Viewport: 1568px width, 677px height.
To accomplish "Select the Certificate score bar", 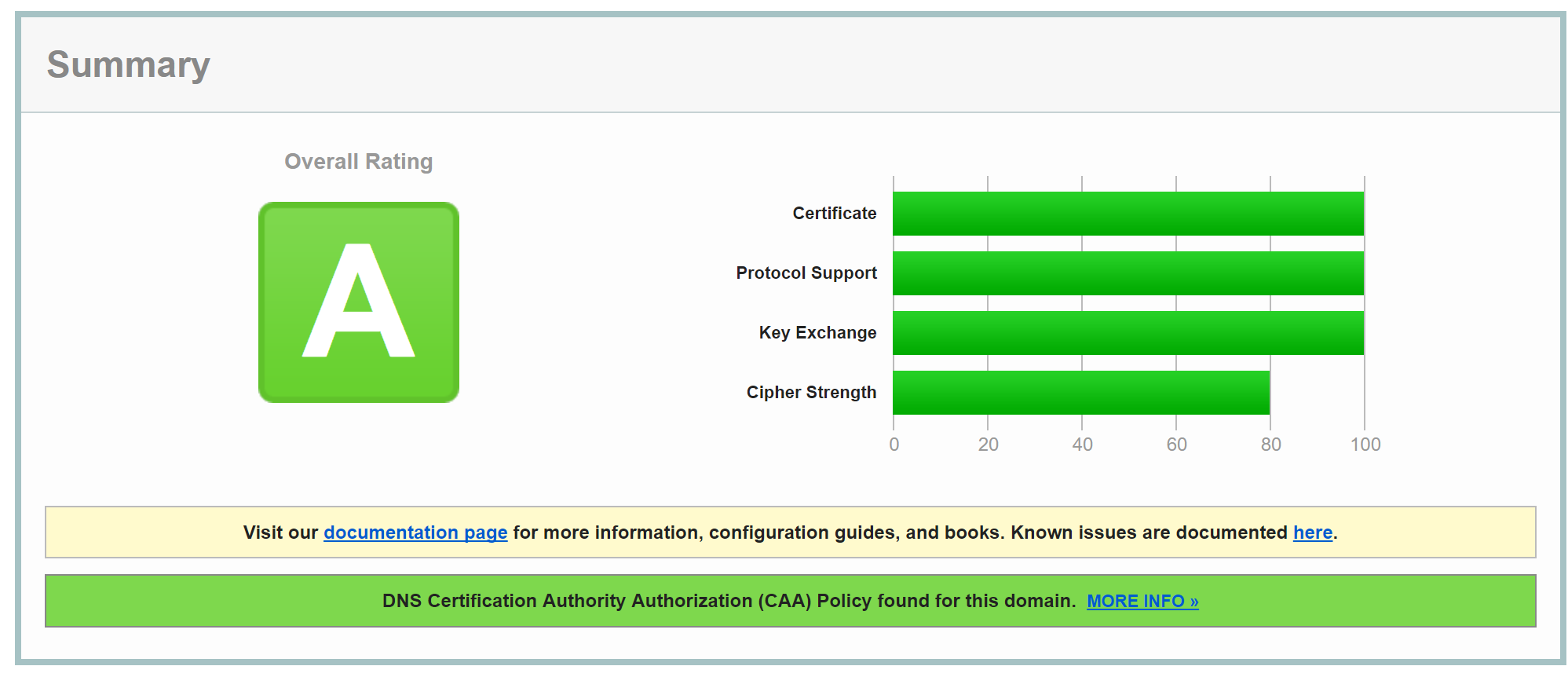I will point(1128,214).
